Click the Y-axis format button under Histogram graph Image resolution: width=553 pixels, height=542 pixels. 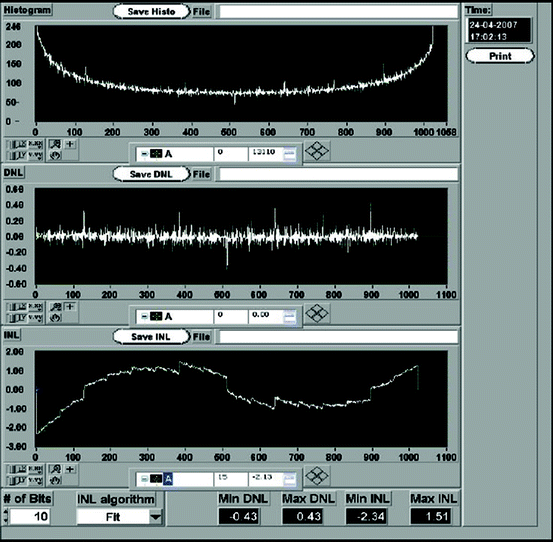(35, 155)
